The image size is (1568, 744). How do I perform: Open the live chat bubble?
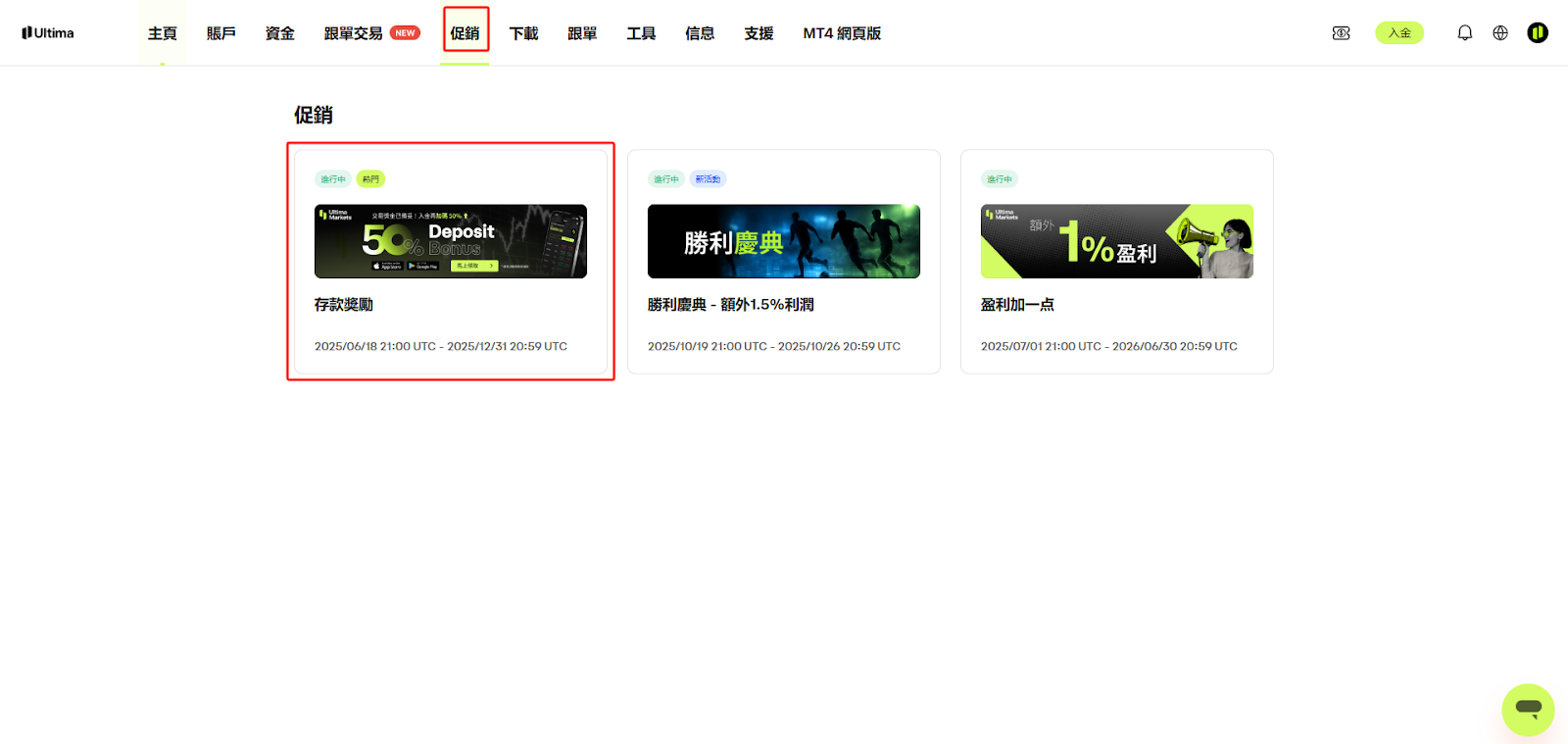pos(1528,709)
